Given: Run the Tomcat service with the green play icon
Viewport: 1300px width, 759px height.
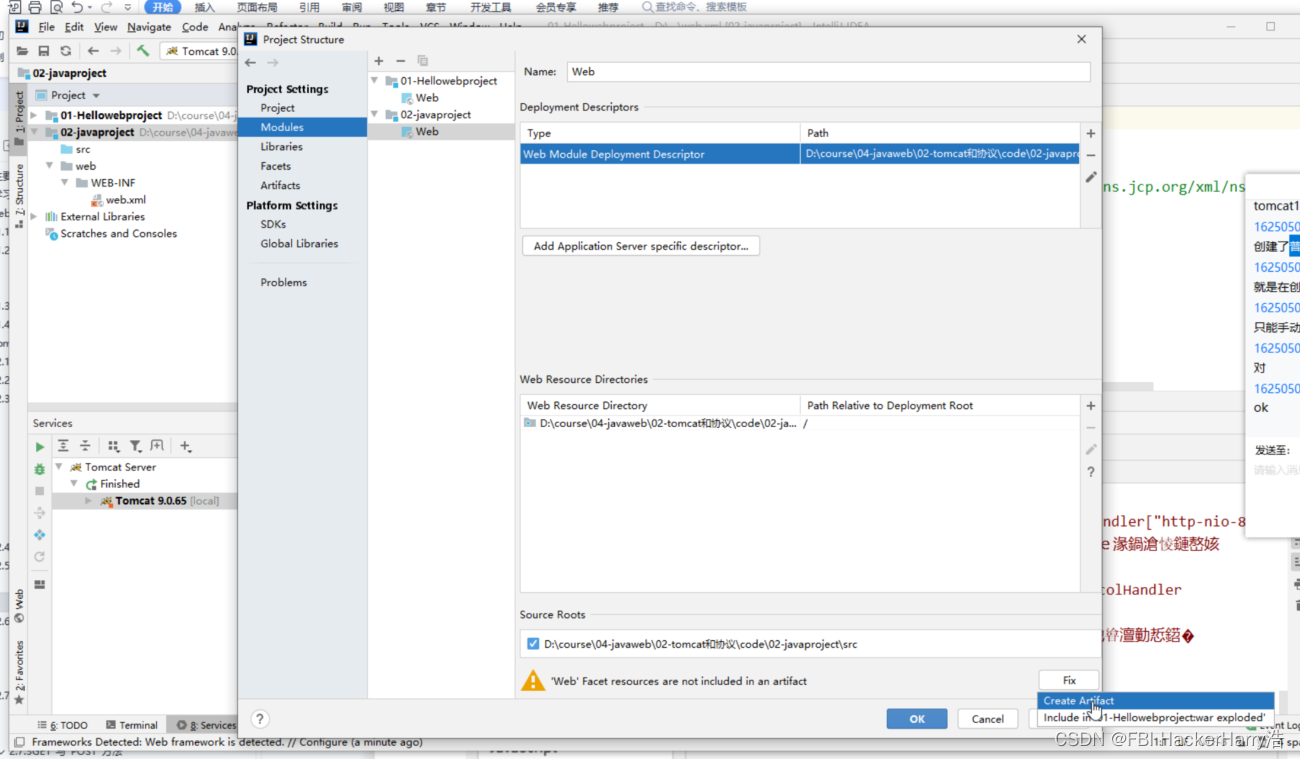Looking at the screenshot, I should point(40,447).
